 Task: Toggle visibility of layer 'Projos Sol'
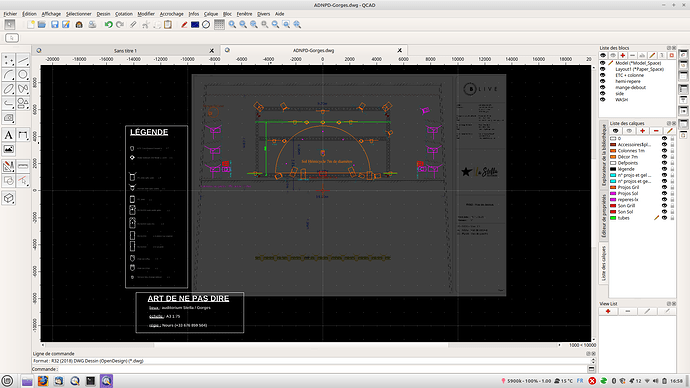pyautogui.click(x=664, y=193)
